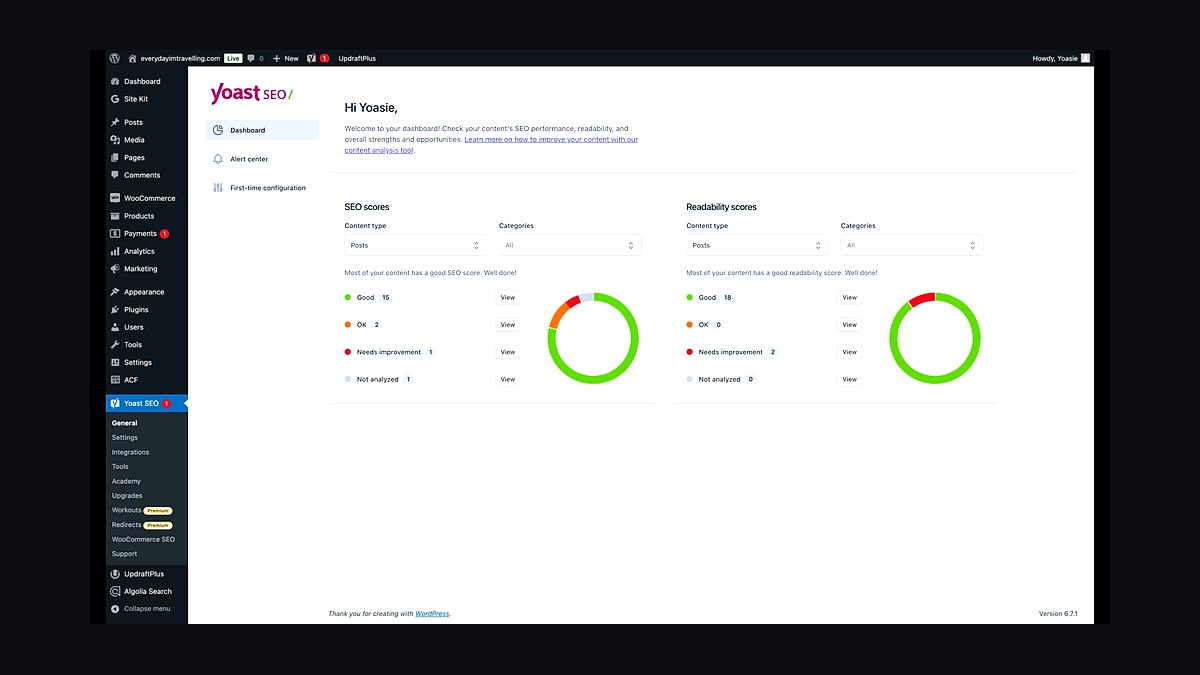Viewport: 1200px width, 675px height.
Task: Click the plus New button in admin bar
Action: pos(286,58)
